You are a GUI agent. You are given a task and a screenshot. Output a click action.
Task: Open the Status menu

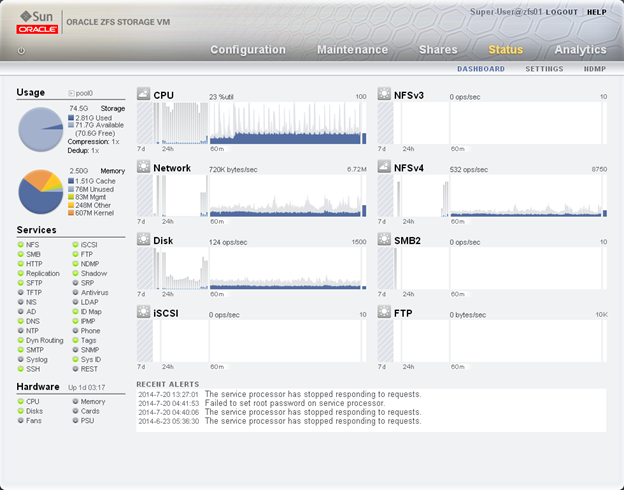pos(505,50)
